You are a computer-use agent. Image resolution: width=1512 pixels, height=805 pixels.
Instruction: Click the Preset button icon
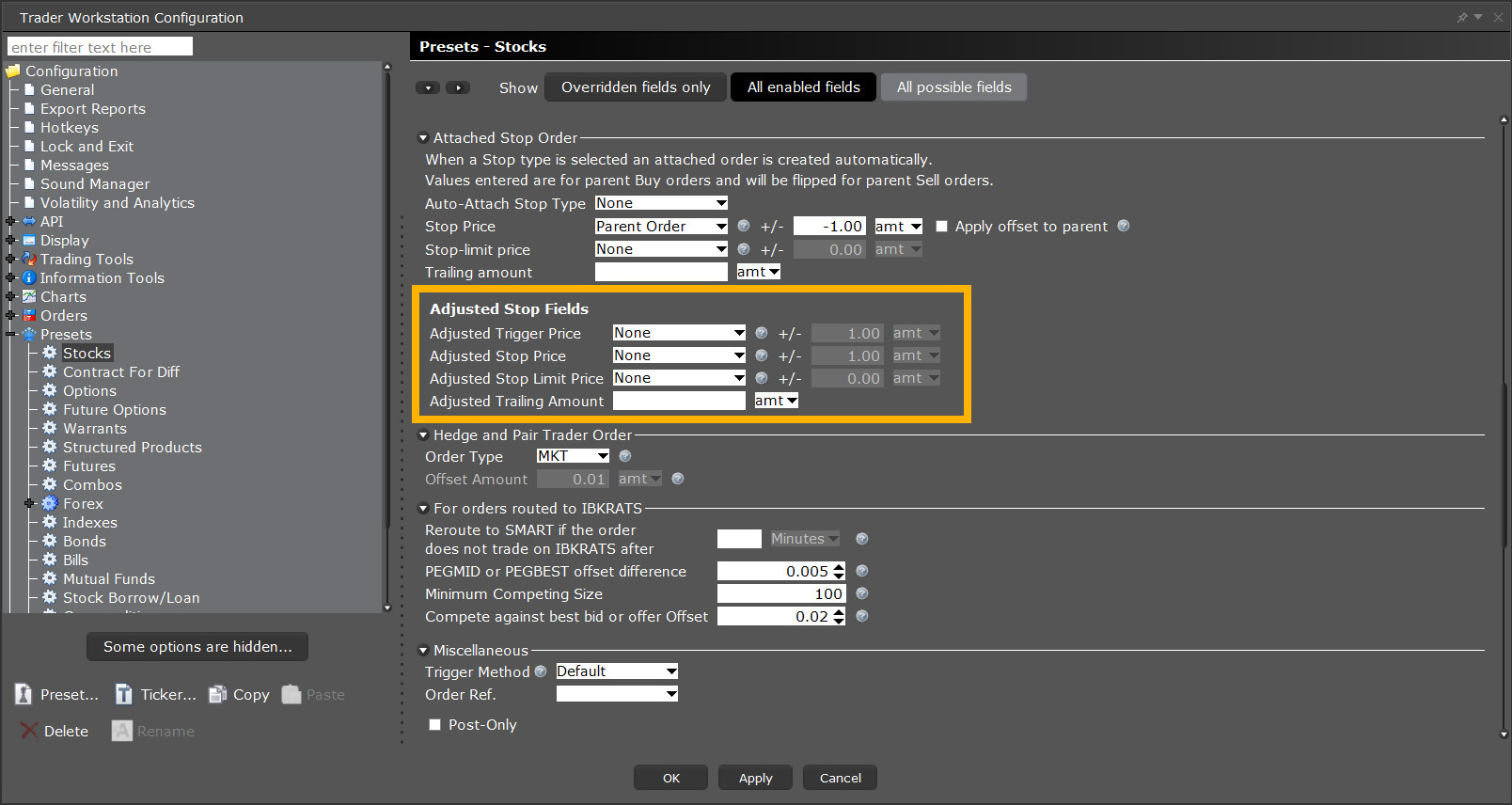[x=24, y=694]
